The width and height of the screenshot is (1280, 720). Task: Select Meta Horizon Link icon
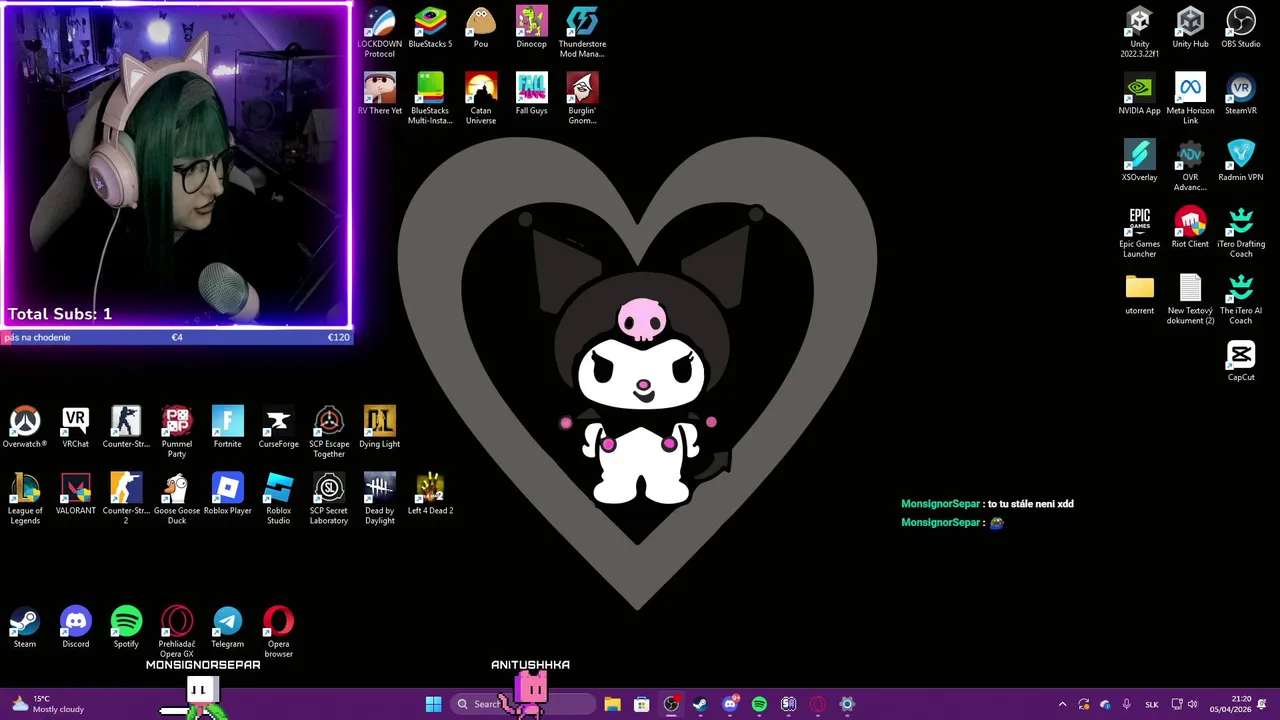point(1190,99)
